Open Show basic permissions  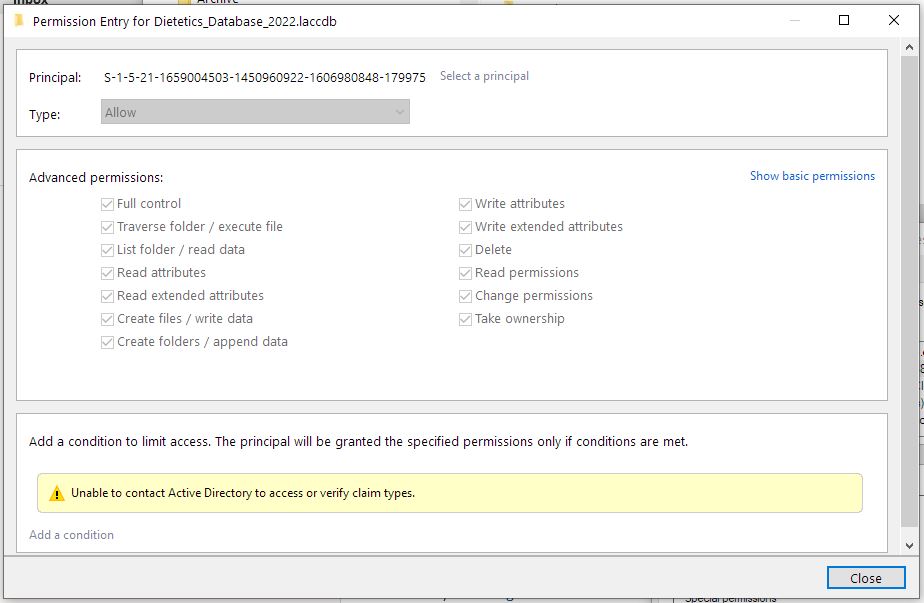click(812, 175)
